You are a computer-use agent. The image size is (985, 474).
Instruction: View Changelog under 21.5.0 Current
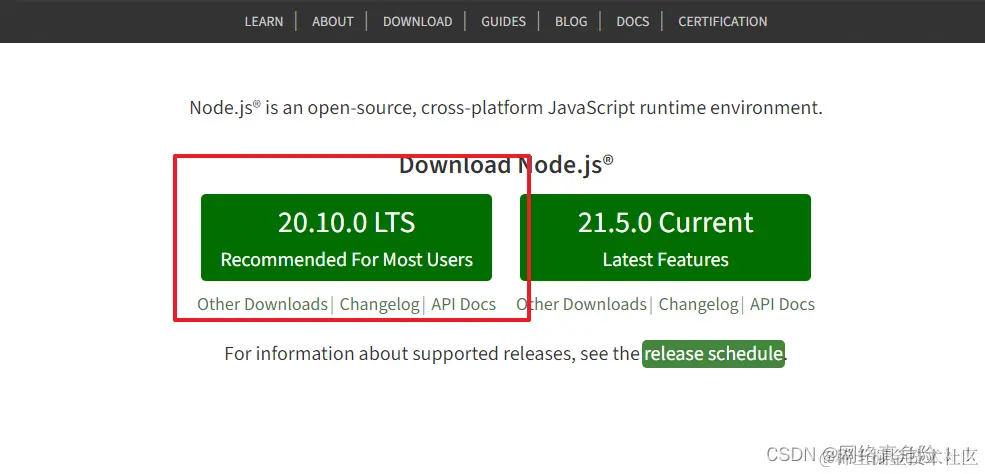[699, 304]
